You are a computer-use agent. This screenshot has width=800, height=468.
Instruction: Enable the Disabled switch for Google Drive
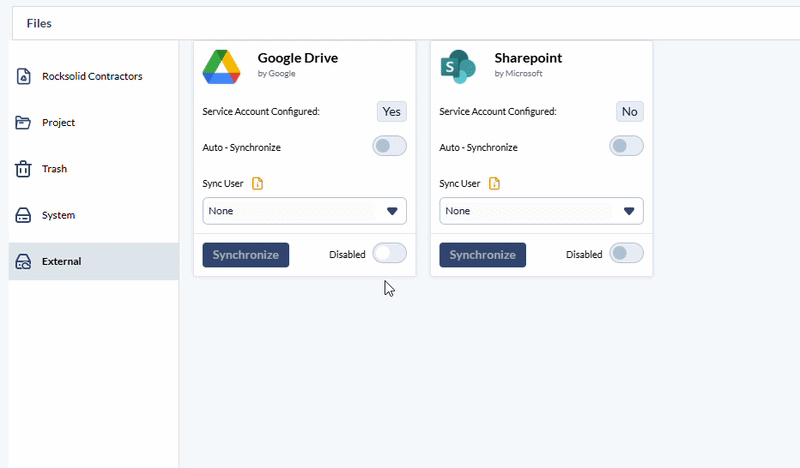click(x=389, y=254)
